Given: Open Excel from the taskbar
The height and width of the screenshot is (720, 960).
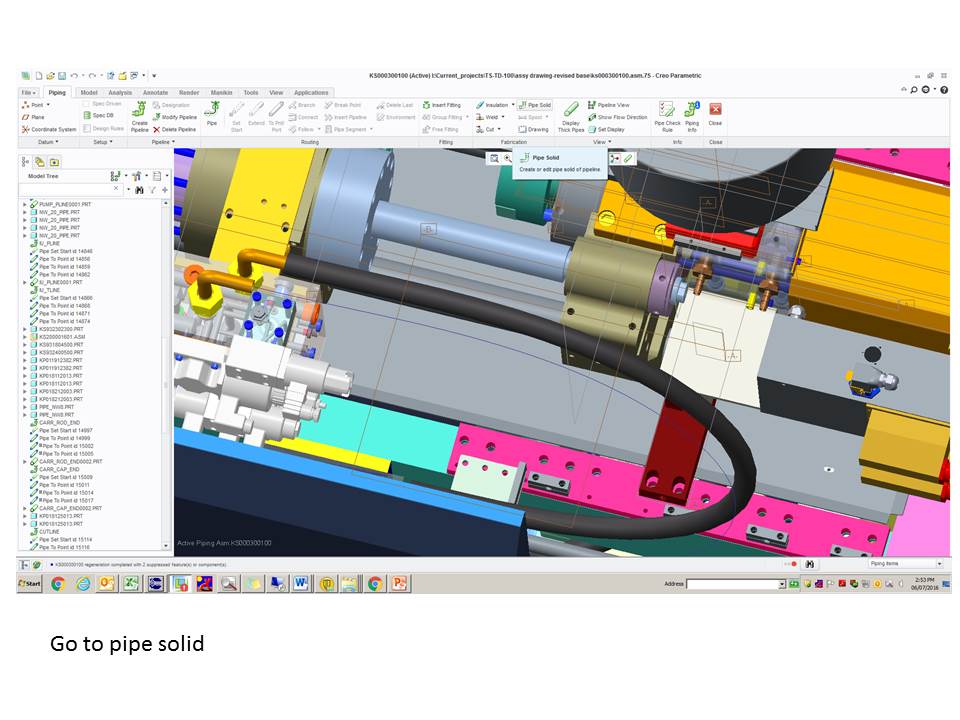Looking at the screenshot, I should (x=131, y=583).
